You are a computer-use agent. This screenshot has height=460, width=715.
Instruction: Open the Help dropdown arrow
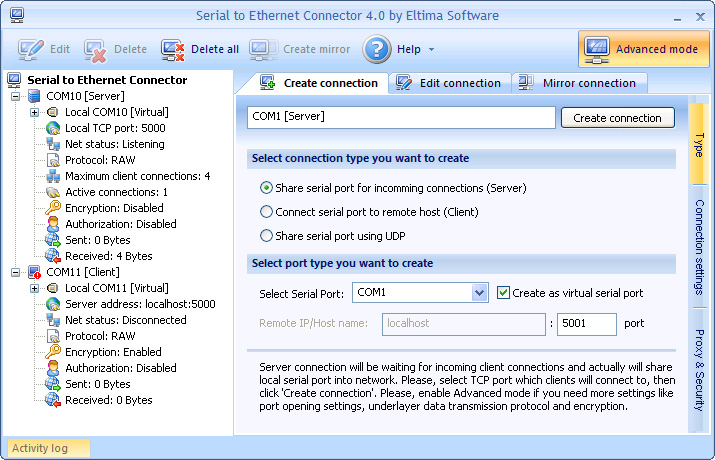point(431,49)
